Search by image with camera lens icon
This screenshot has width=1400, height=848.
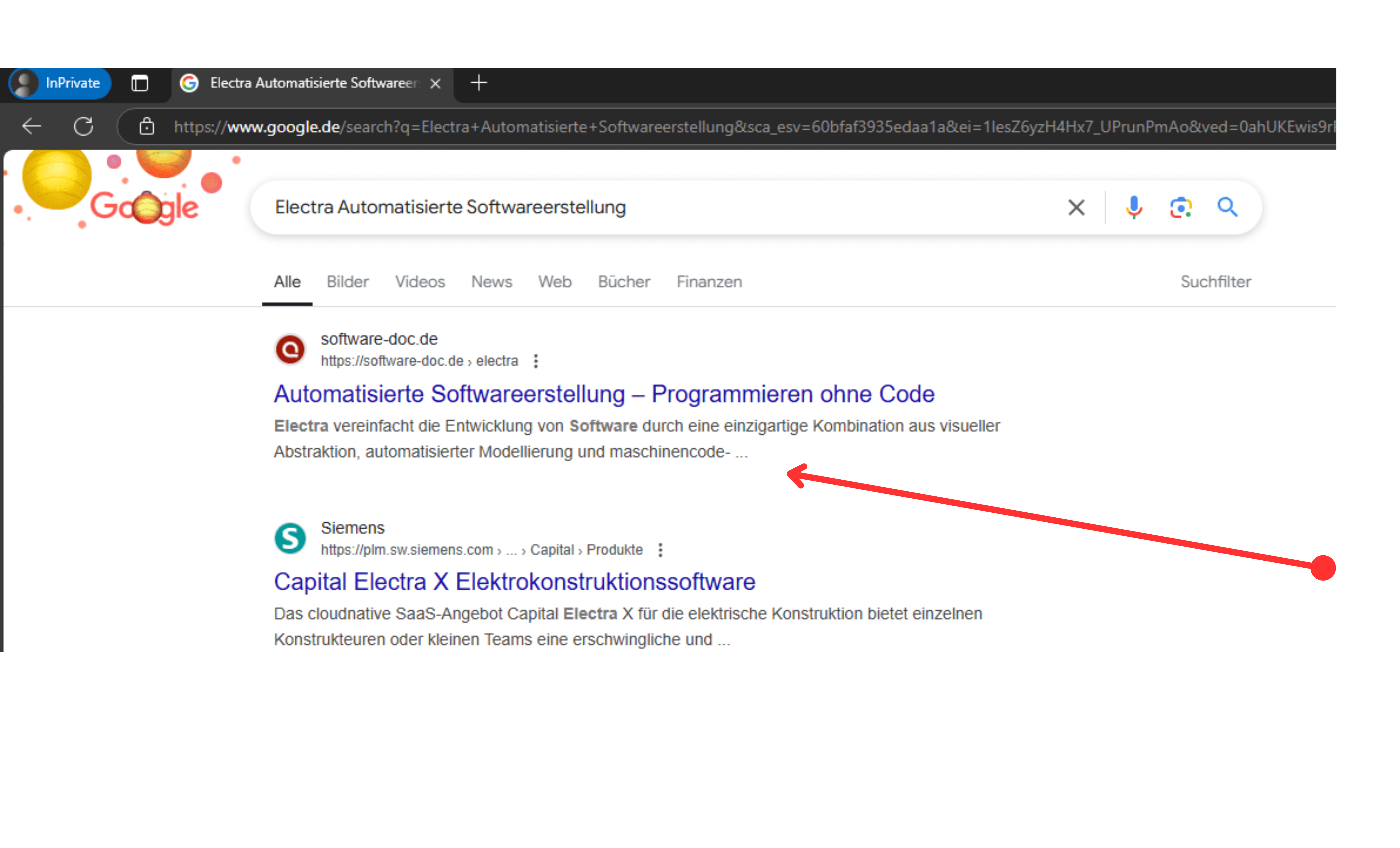pos(1181,207)
